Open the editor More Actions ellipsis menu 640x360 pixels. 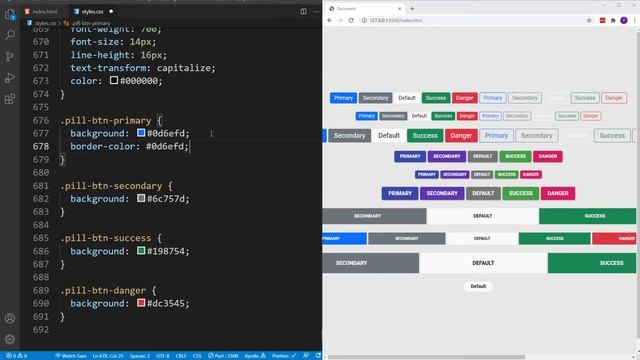coord(316,11)
